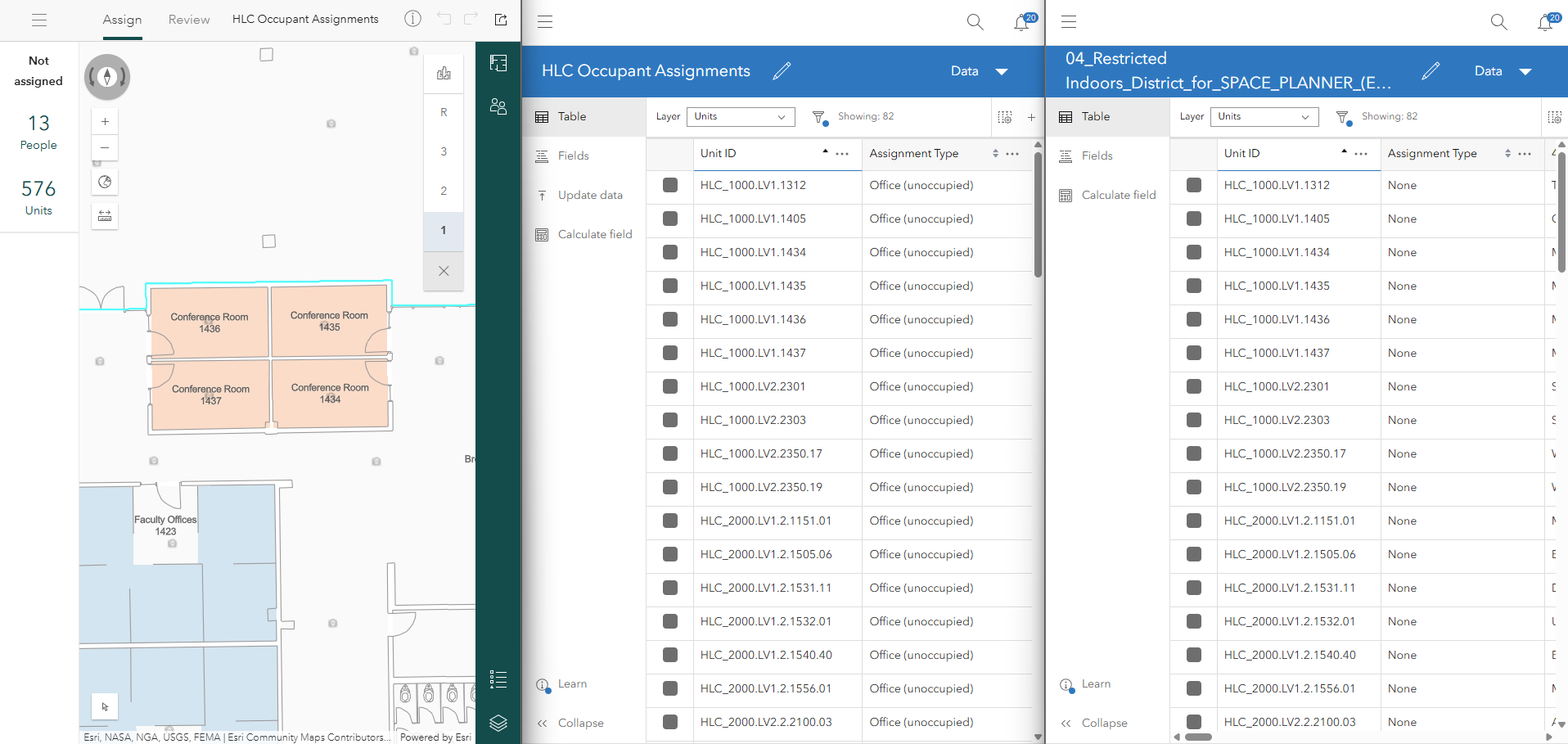Click horizontal scrollbar in 04_Restricted table
Image resolution: width=1568 pixels, height=744 pixels.
[x=1198, y=737]
